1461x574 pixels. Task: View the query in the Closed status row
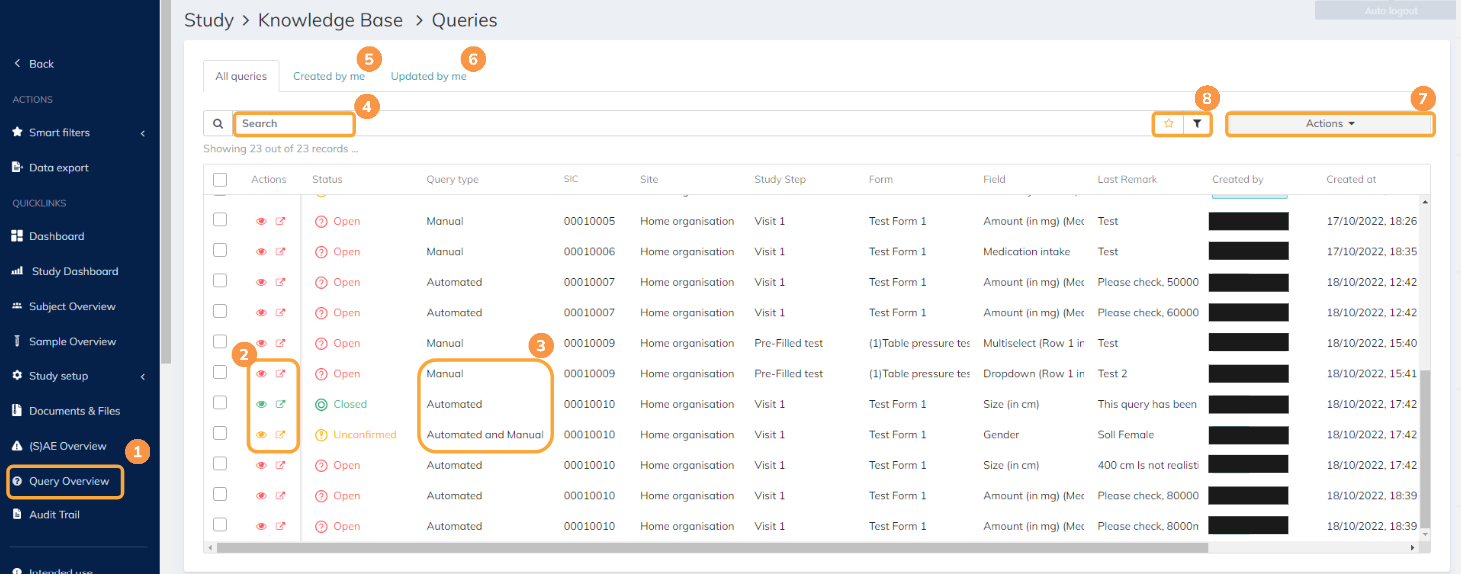coord(261,404)
